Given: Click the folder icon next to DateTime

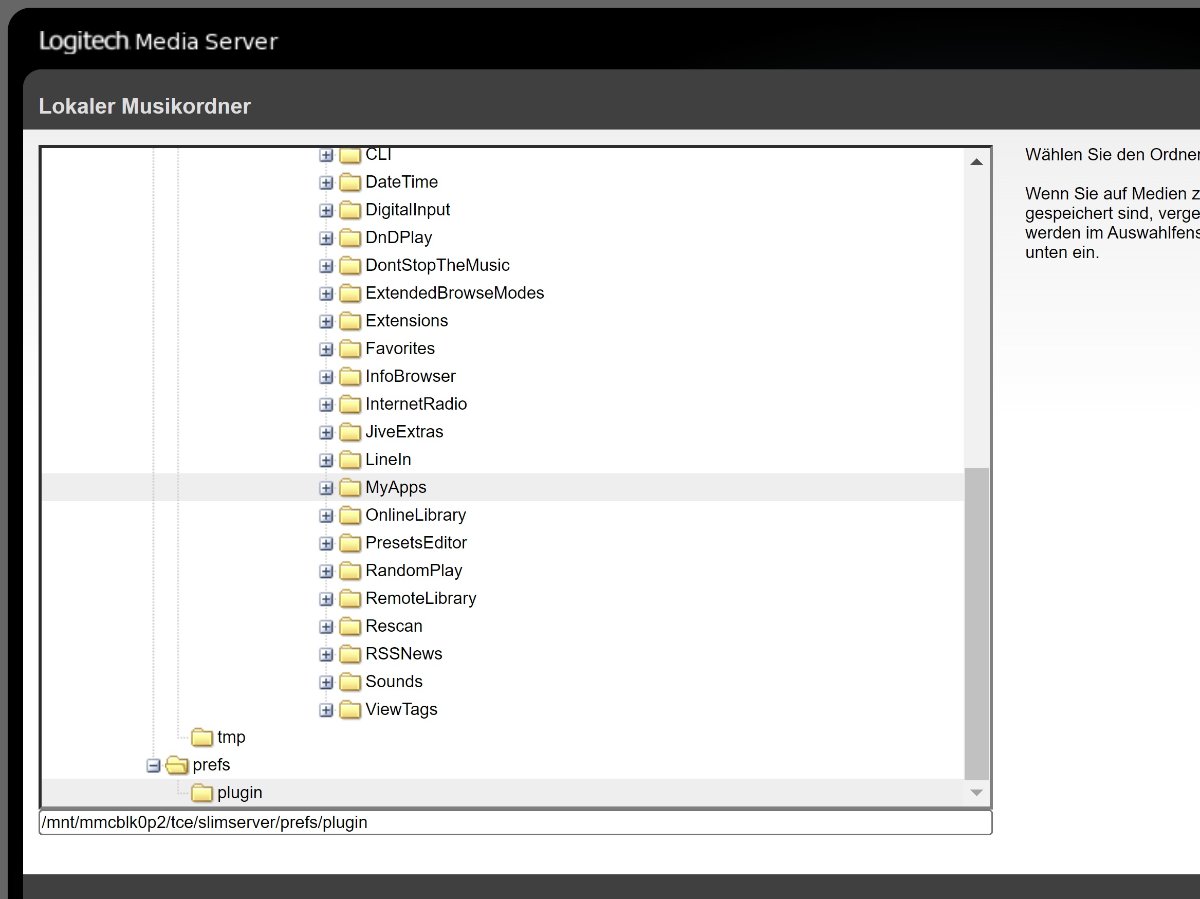Looking at the screenshot, I should point(349,182).
